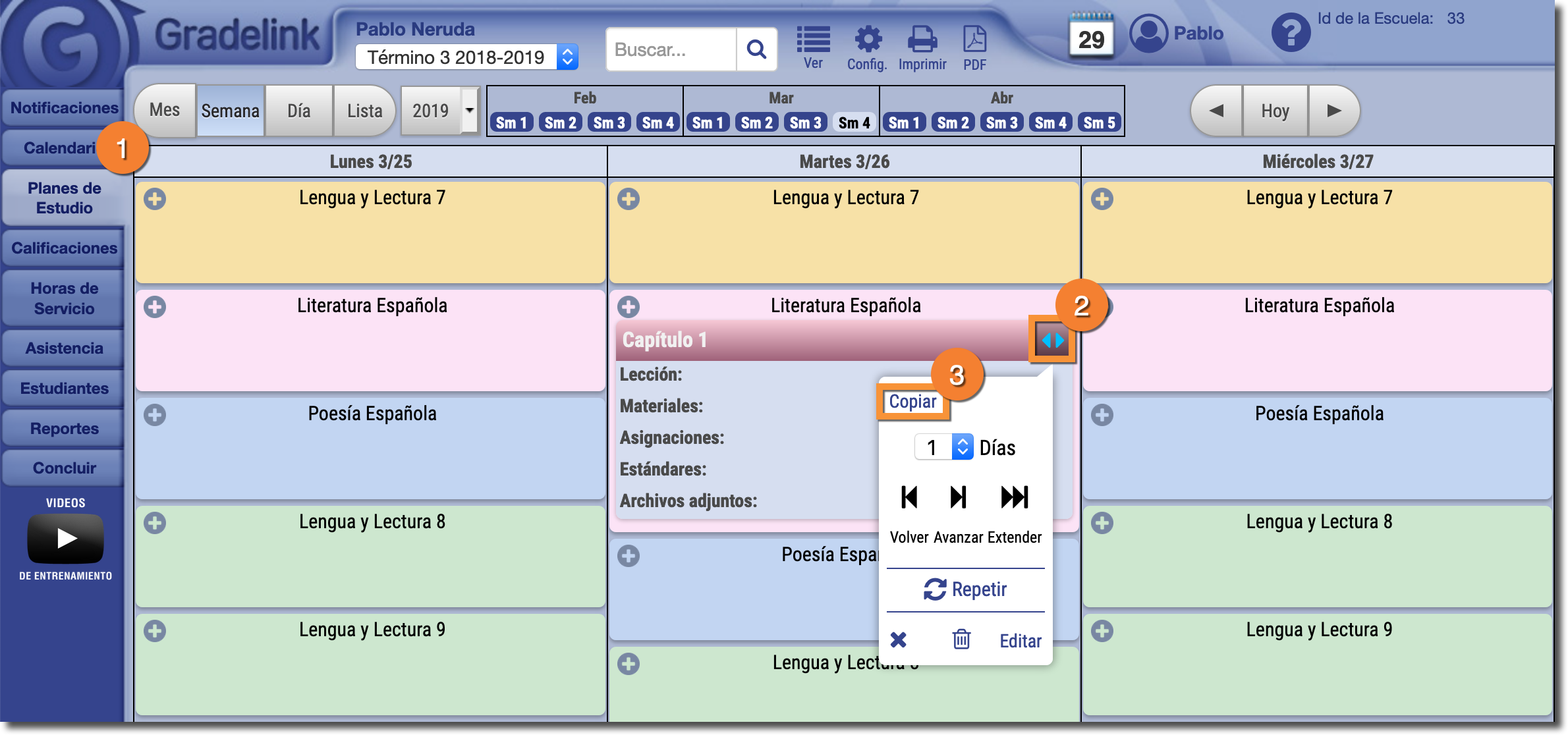This screenshot has width=1568, height=735.
Task: Expand the 2019 year dropdown
Action: (469, 111)
